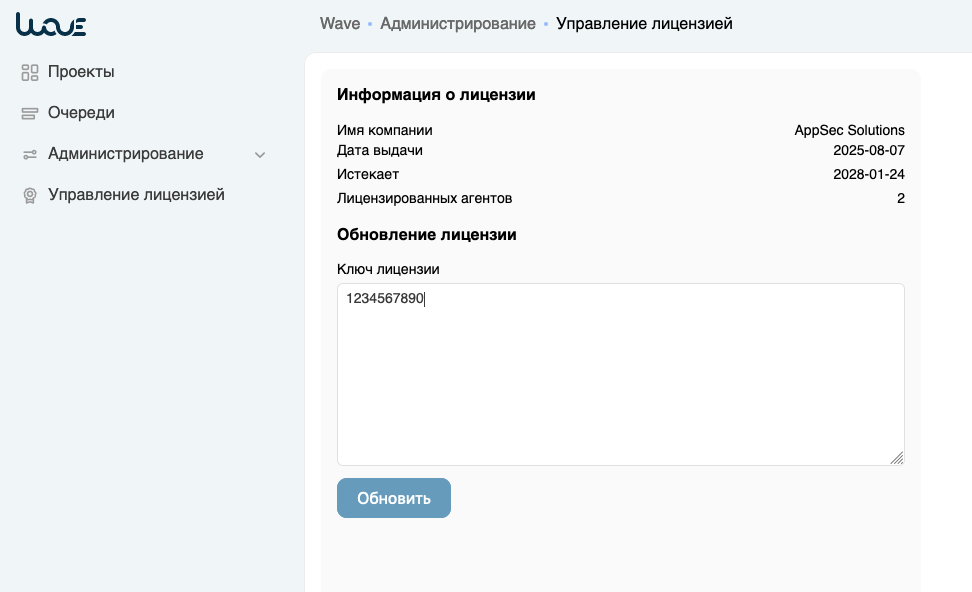
Task: Select the AppSec Solutions company name value
Action: (849, 130)
